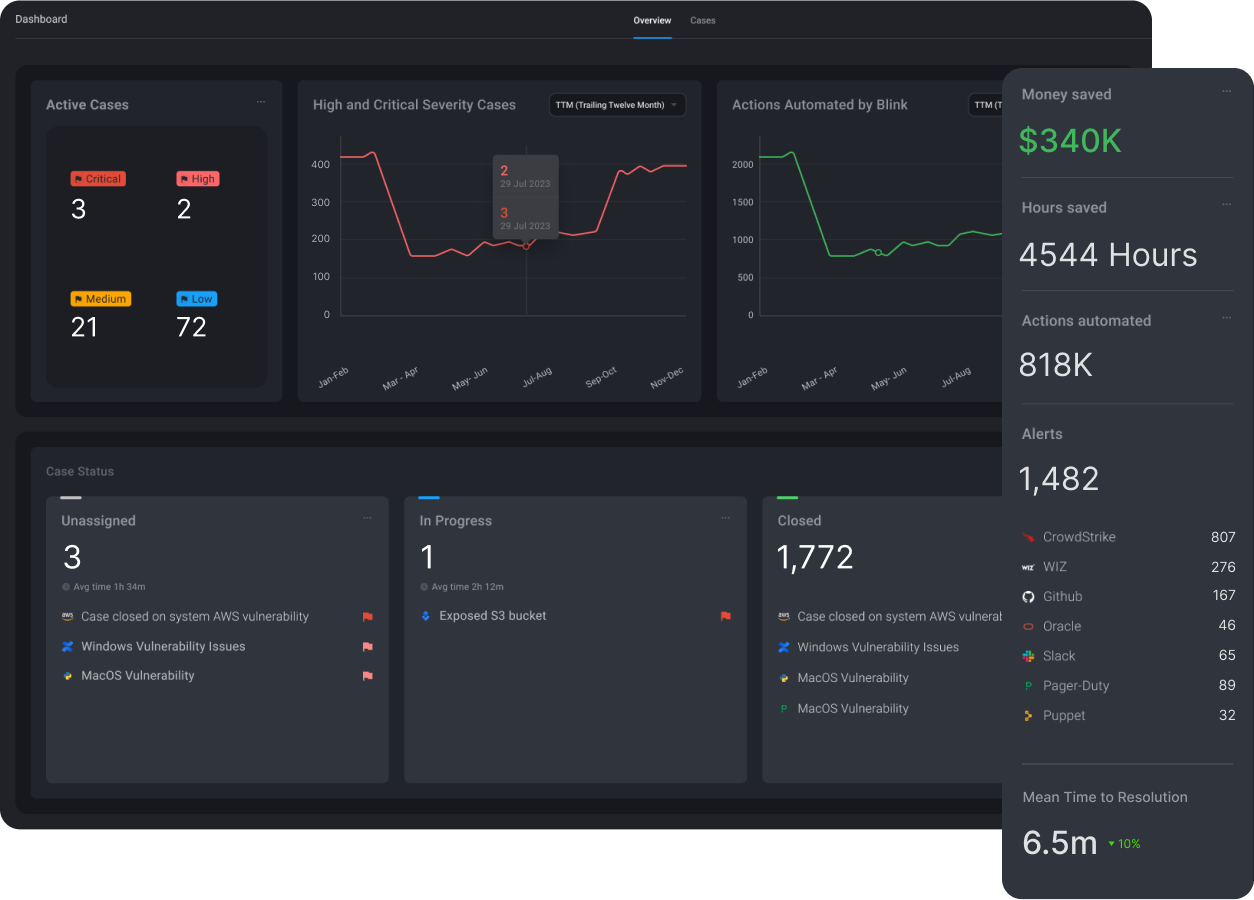Open the TTM dropdown on Actions Automated chart
The height and width of the screenshot is (900, 1254).
pos(988,104)
